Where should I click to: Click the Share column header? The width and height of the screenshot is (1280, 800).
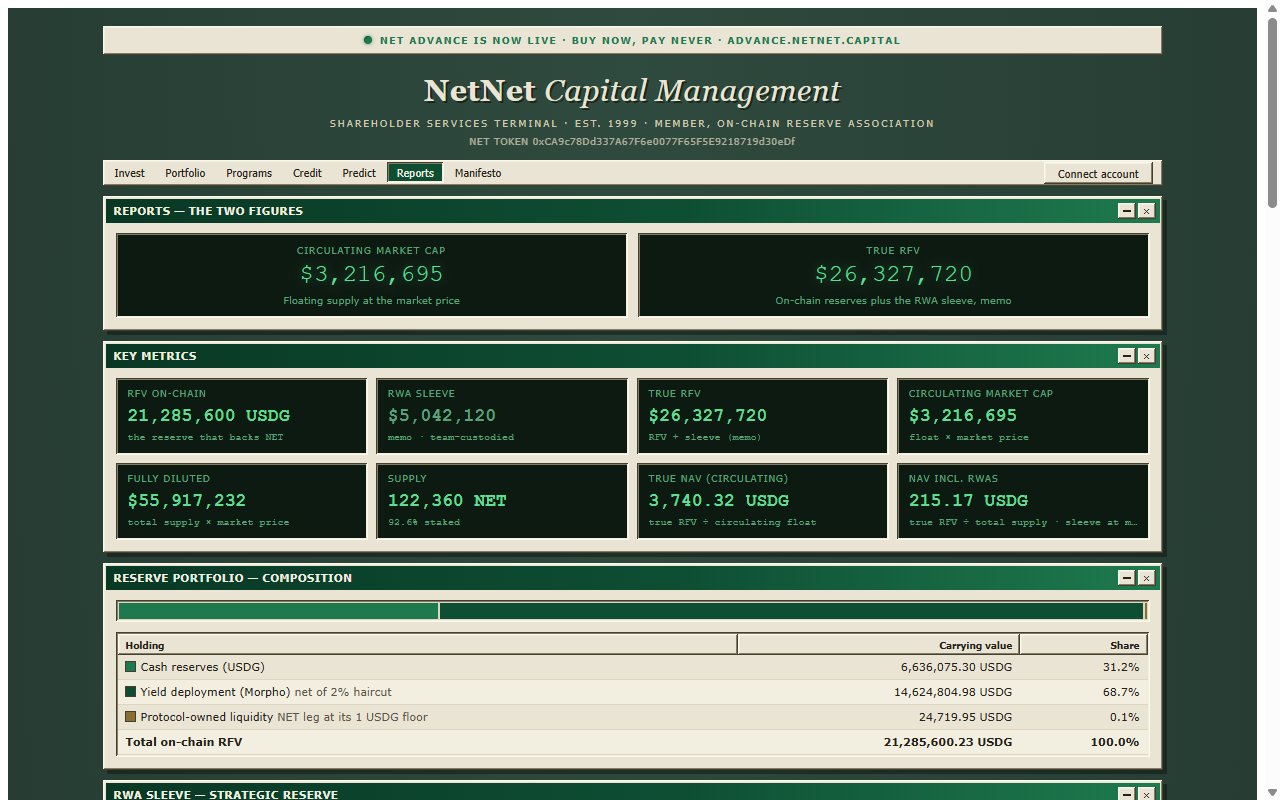point(1083,645)
